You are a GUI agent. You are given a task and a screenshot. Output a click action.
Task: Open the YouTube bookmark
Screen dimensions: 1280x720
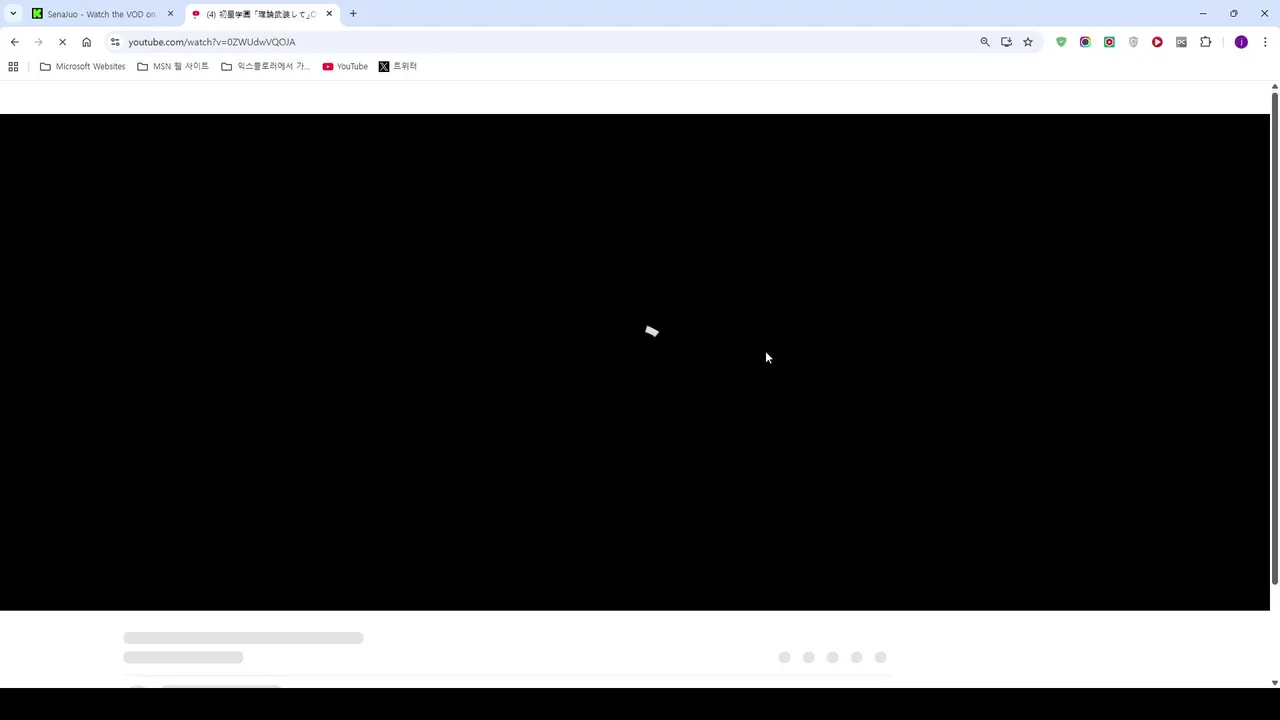345,66
